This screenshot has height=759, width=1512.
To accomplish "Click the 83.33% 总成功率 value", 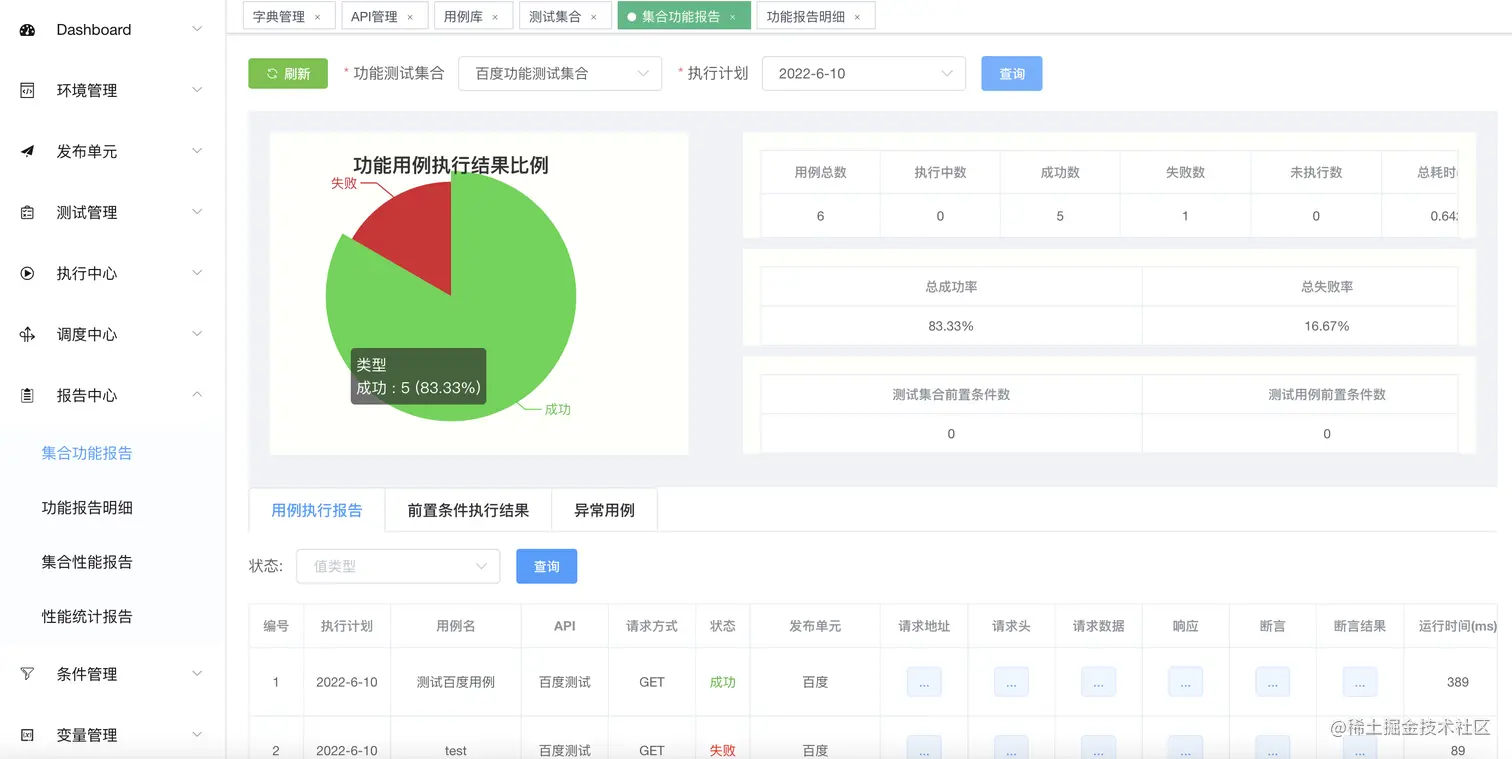I will click(951, 326).
